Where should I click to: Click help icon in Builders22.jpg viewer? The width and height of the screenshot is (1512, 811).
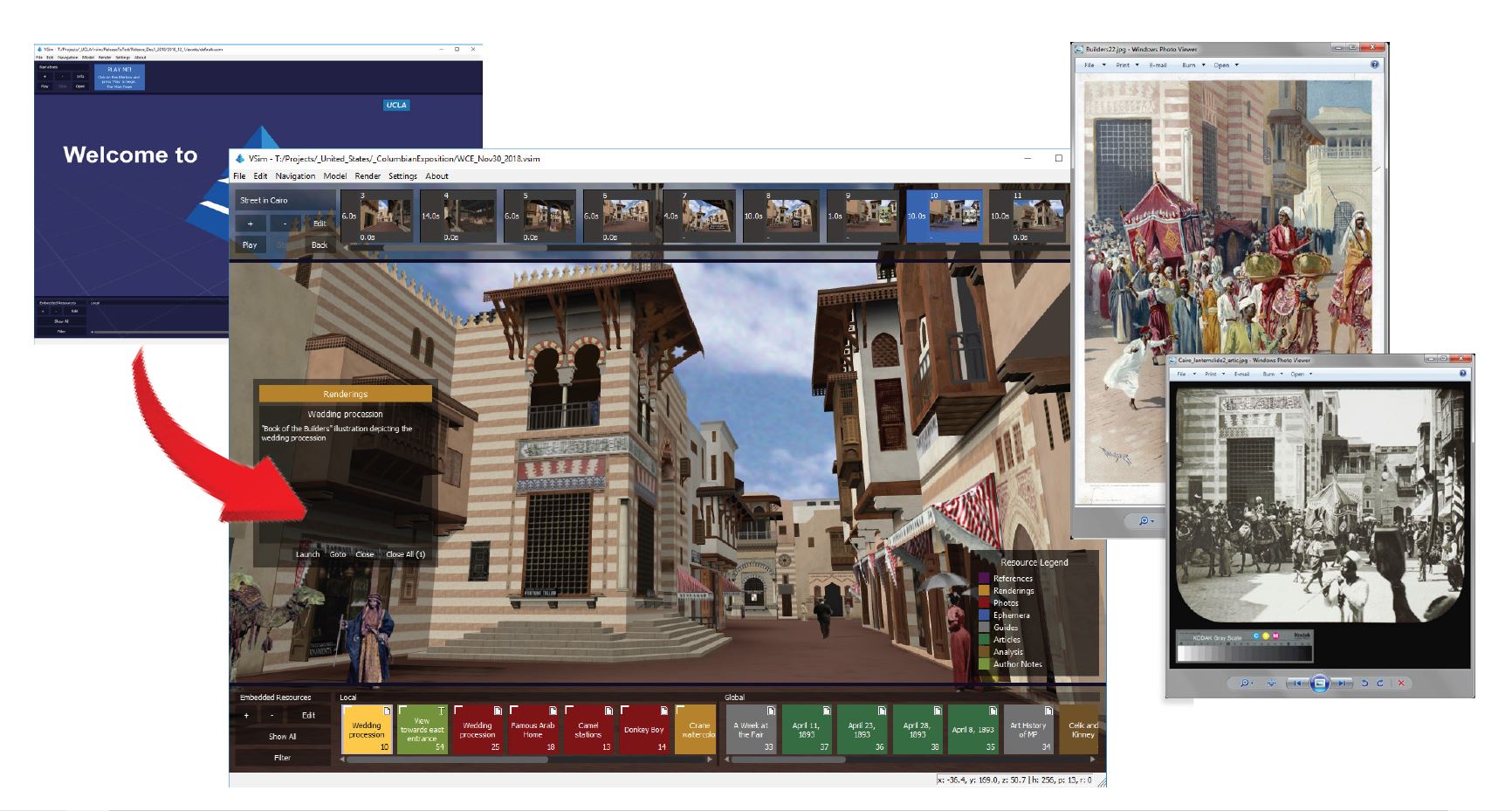coord(1374,65)
